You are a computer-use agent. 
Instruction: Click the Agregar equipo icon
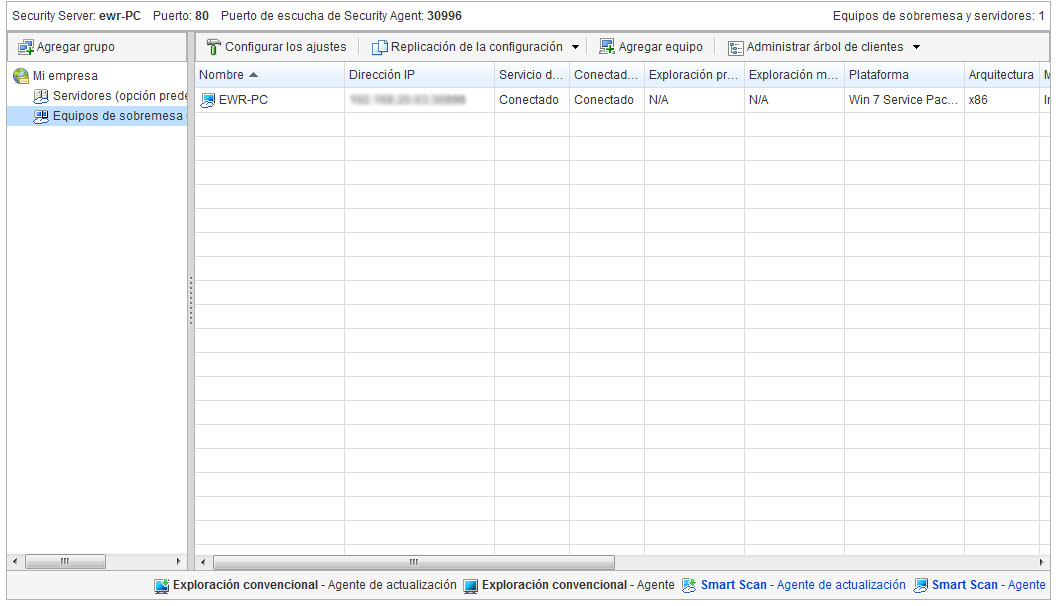[607, 47]
